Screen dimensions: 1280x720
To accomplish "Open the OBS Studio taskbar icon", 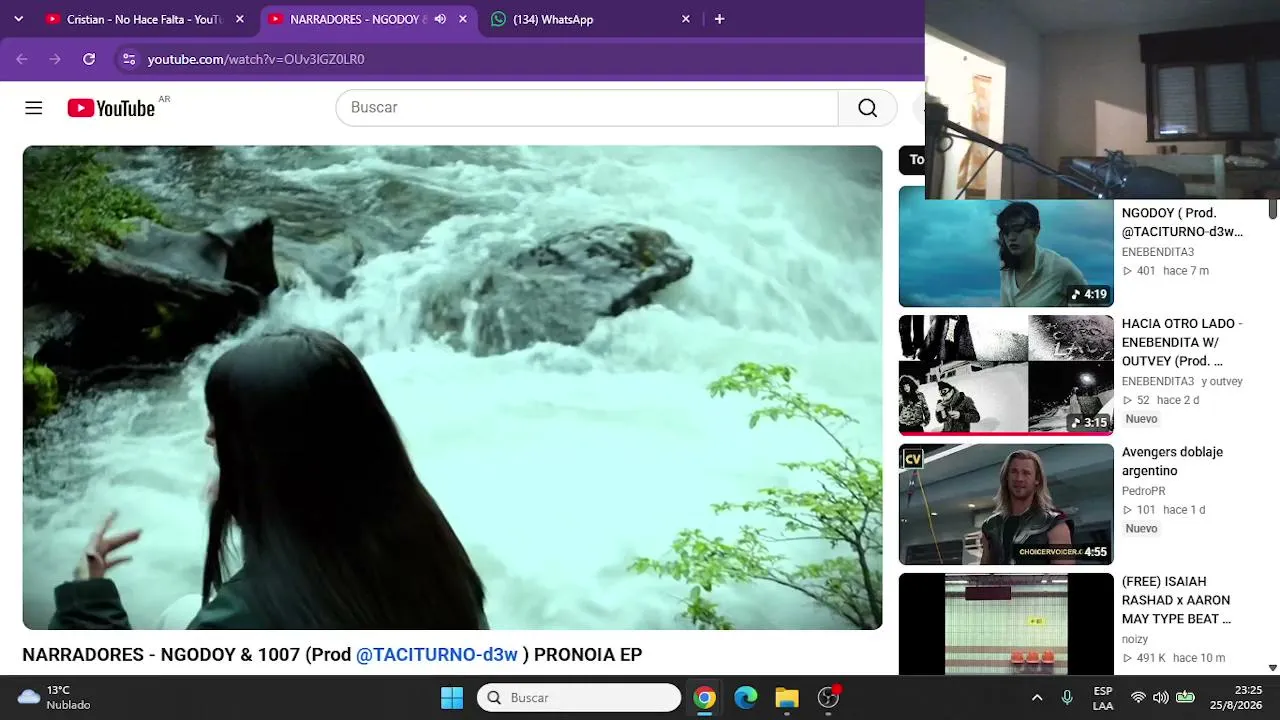I will click(x=828, y=698).
